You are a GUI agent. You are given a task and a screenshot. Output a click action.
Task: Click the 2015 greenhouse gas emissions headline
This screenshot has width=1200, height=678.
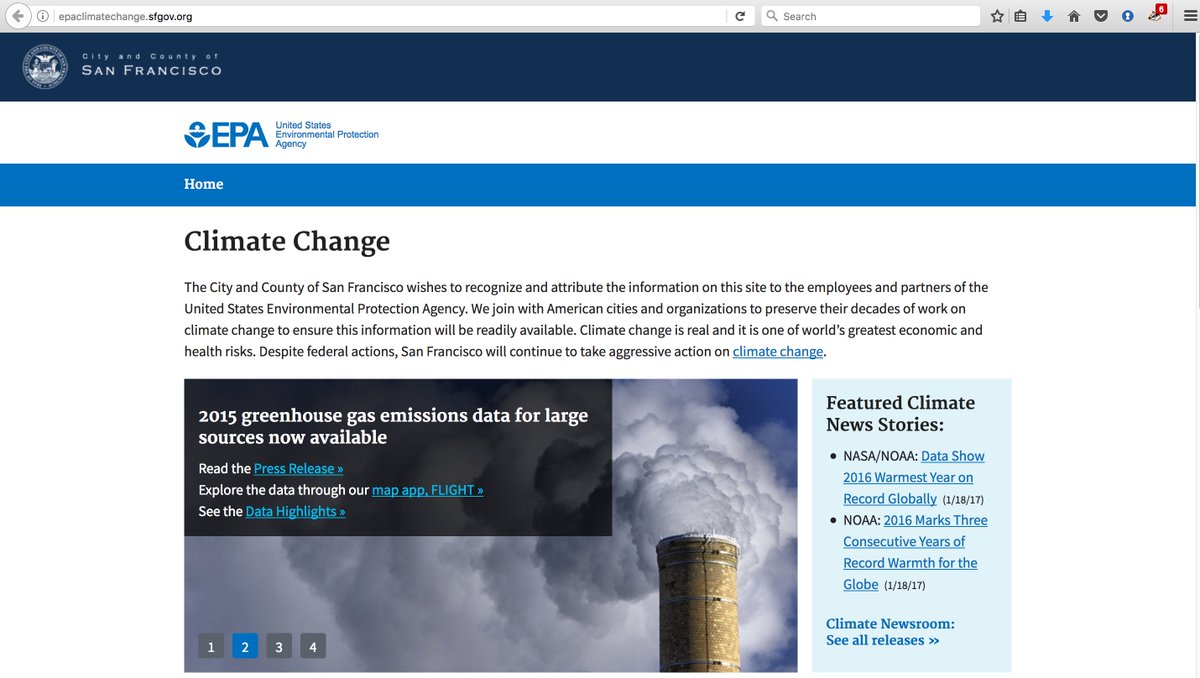[393, 426]
